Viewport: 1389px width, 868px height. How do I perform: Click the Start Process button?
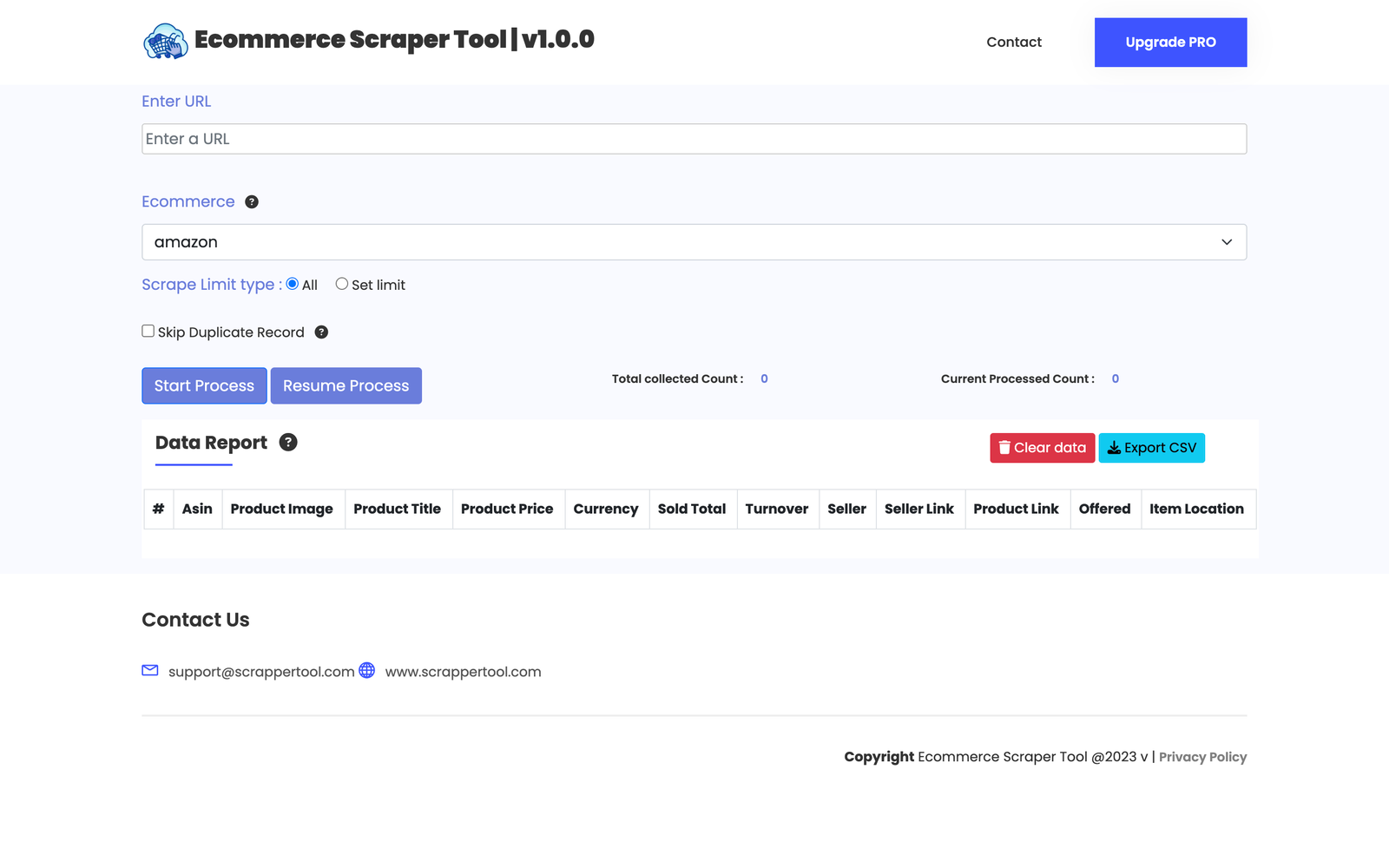pos(204,385)
